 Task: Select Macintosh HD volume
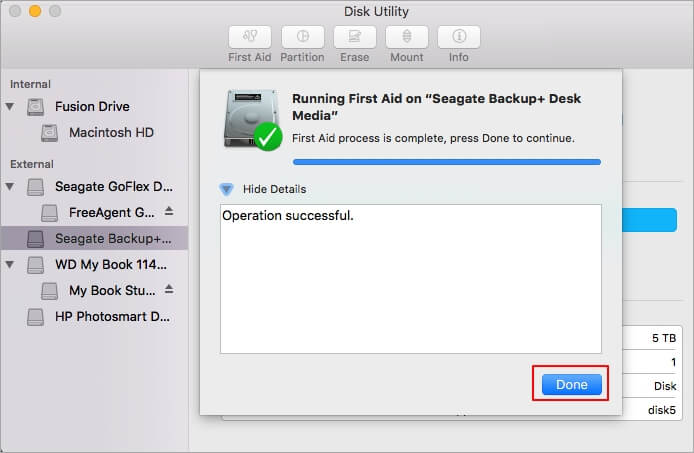tap(110, 133)
